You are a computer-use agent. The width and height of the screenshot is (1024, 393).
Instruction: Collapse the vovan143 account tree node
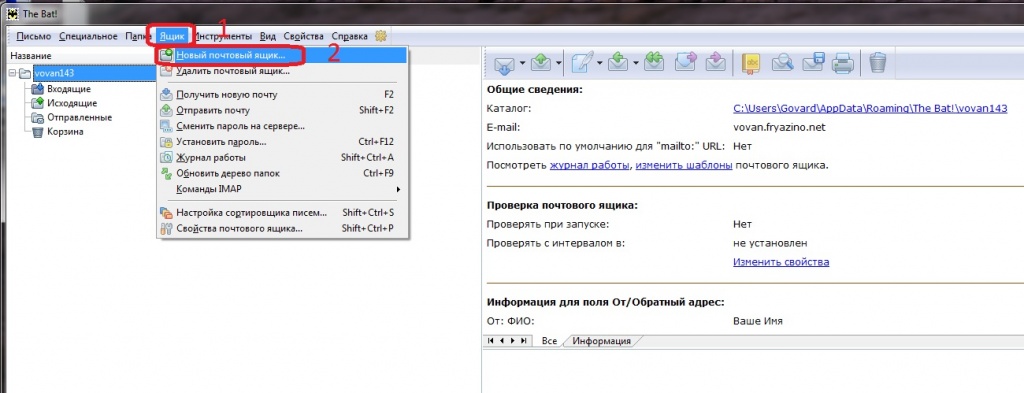[11, 73]
